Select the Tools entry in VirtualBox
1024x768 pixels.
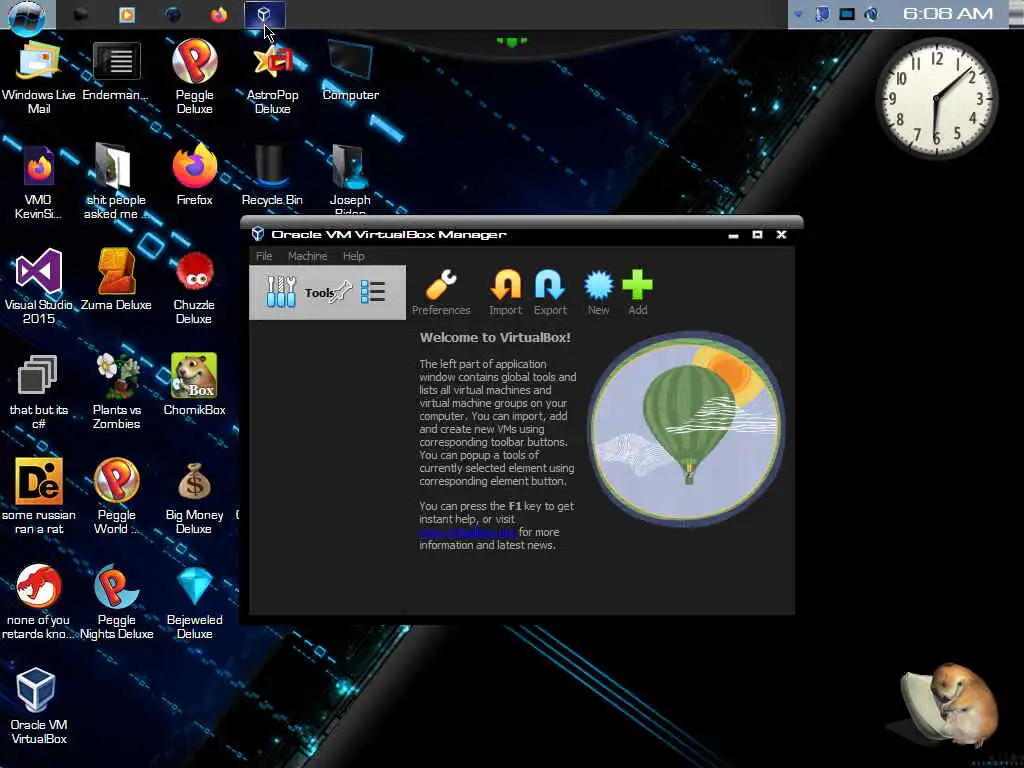pyautogui.click(x=327, y=293)
